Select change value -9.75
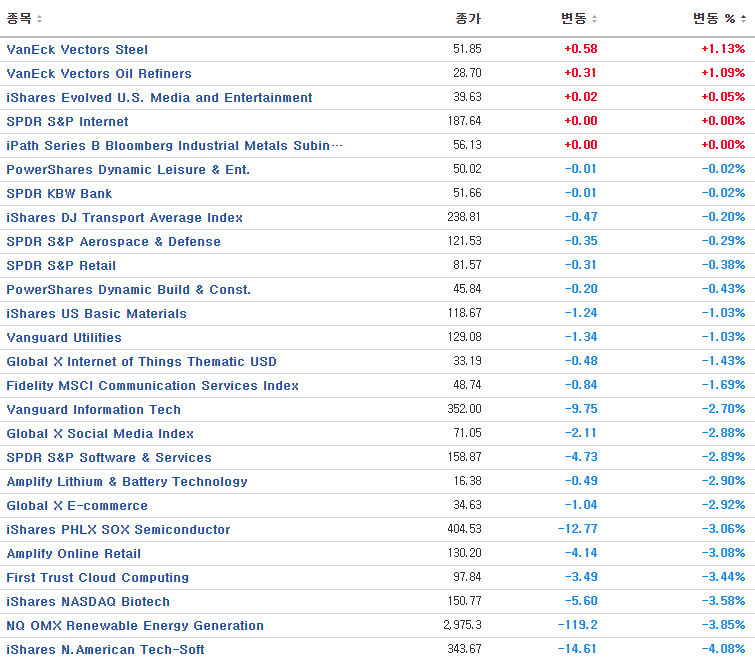Viewport: 755px width, 660px height. (x=581, y=410)
